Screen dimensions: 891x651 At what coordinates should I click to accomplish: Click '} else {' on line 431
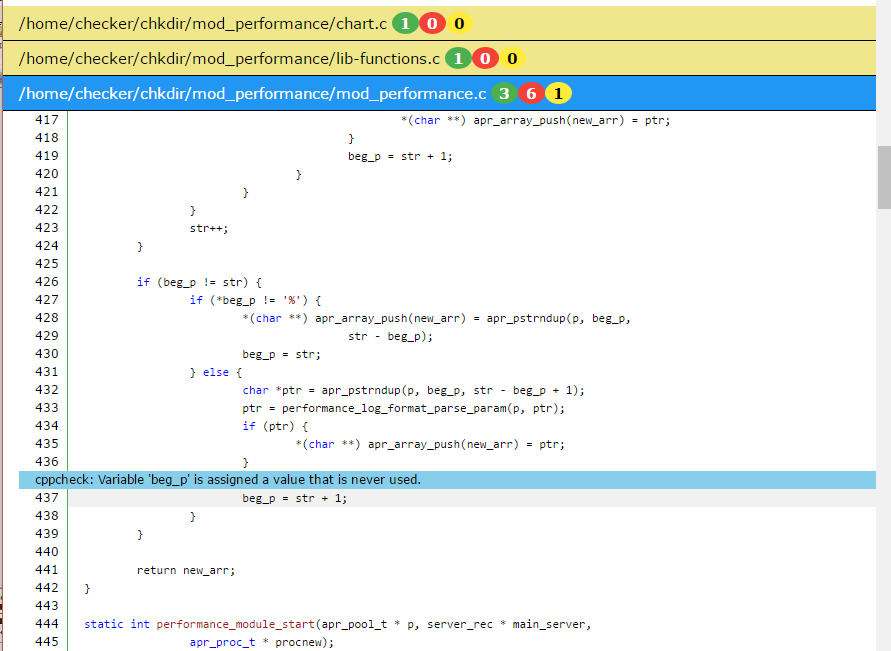tap(215, 373)
